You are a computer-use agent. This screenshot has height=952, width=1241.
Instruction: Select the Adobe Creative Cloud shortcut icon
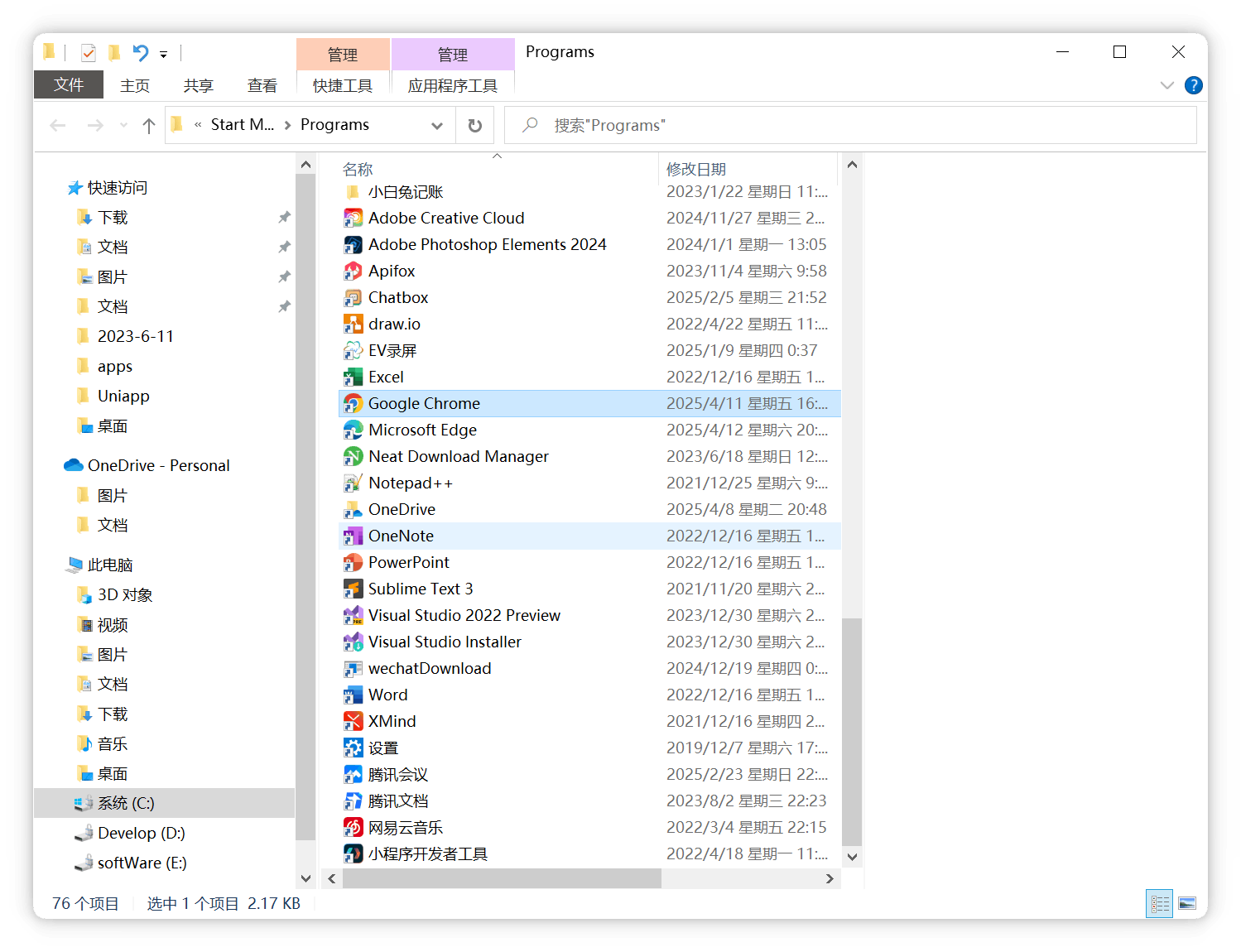[x=353, y=218]
